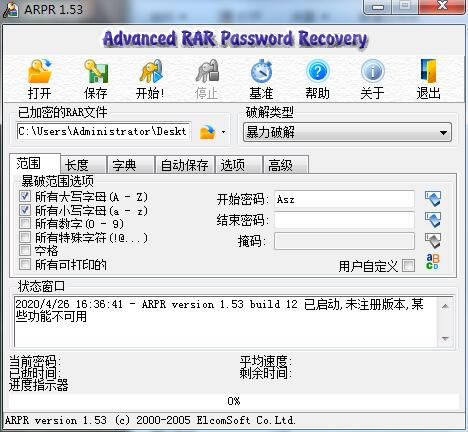Screen dimensions: 468x432
Task: Enable 所有数字 (0 - 9) checkbox
Action: (25, 223)
